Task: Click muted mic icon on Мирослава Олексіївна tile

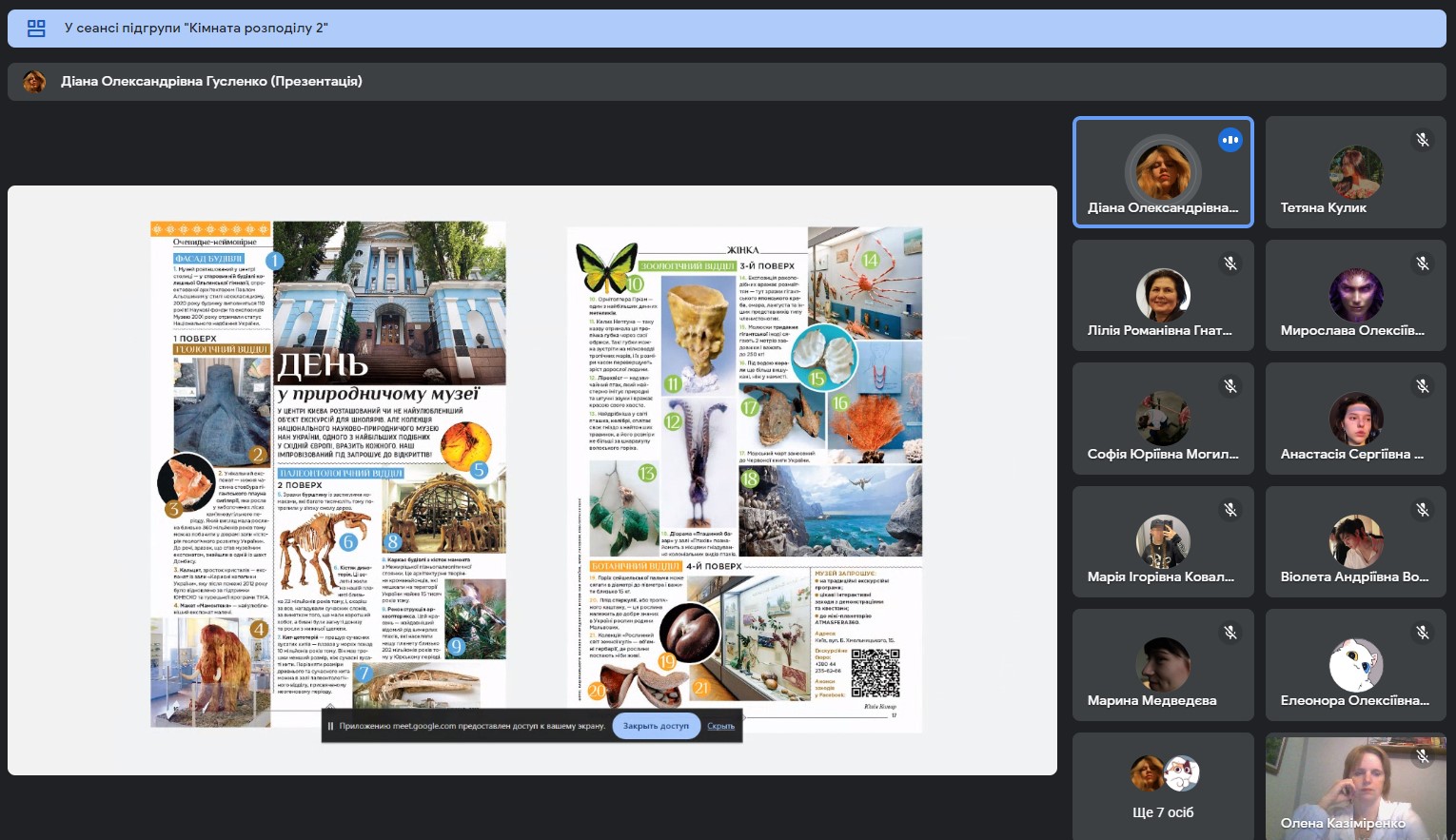Action: (x=1422, y=264)
